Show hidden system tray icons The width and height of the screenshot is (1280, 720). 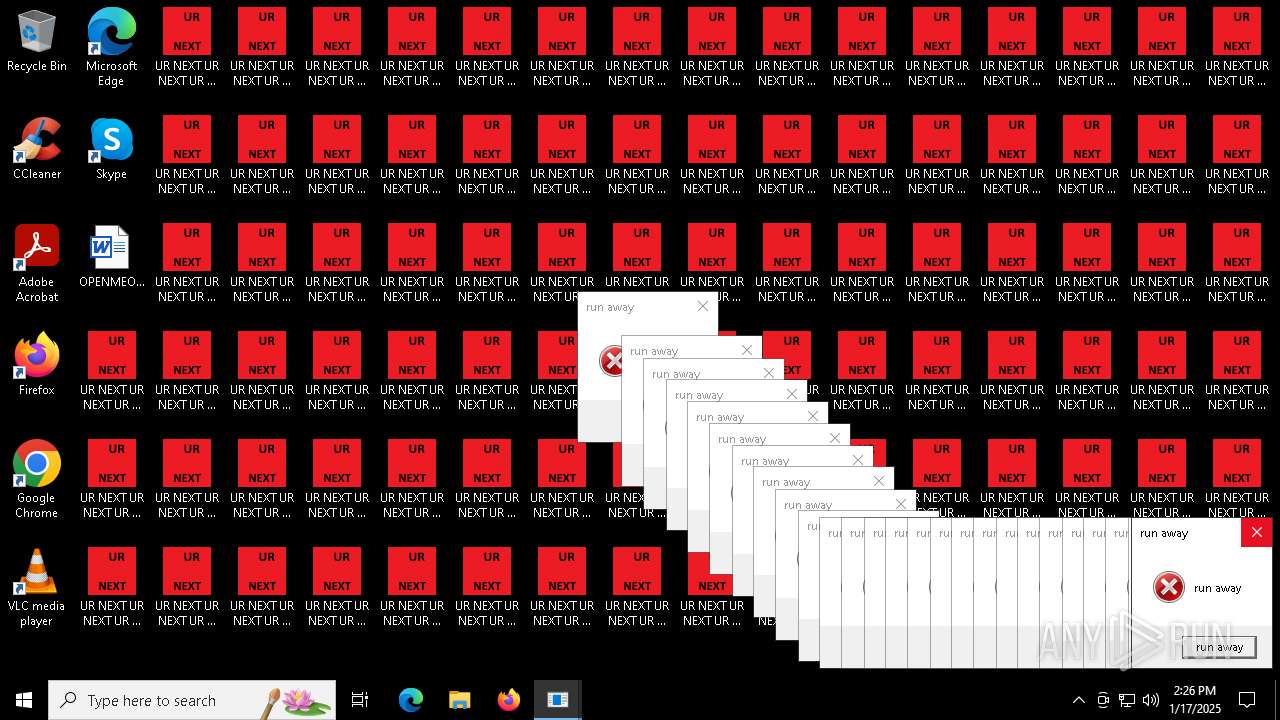point(1078,700)
